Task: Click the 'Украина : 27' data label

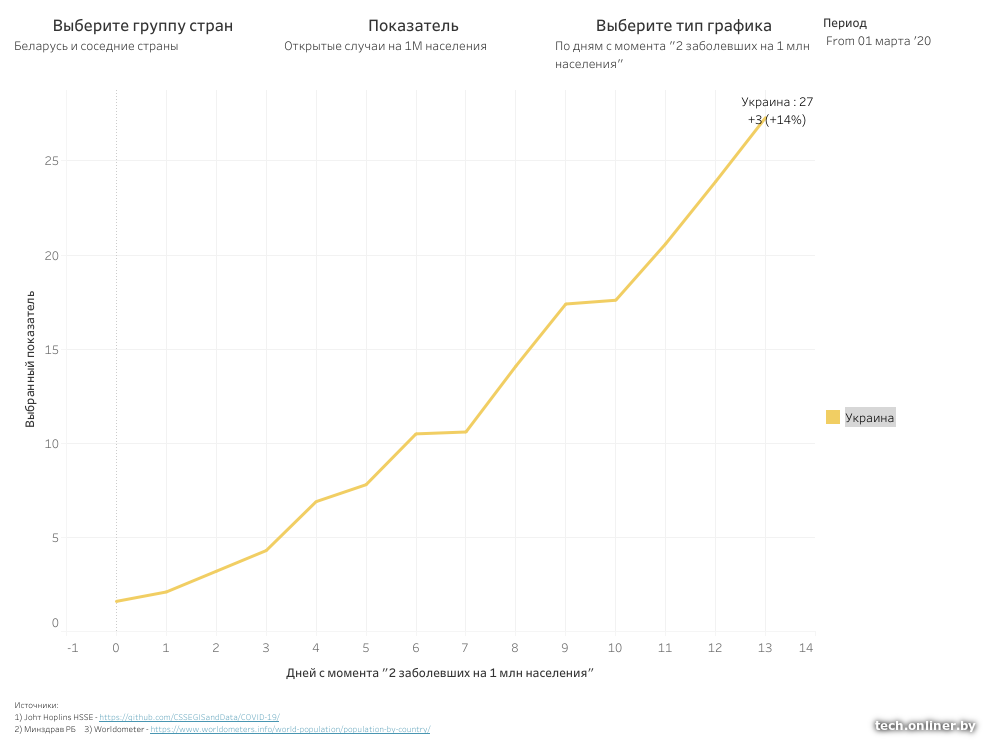Action: tap(777, 102)
